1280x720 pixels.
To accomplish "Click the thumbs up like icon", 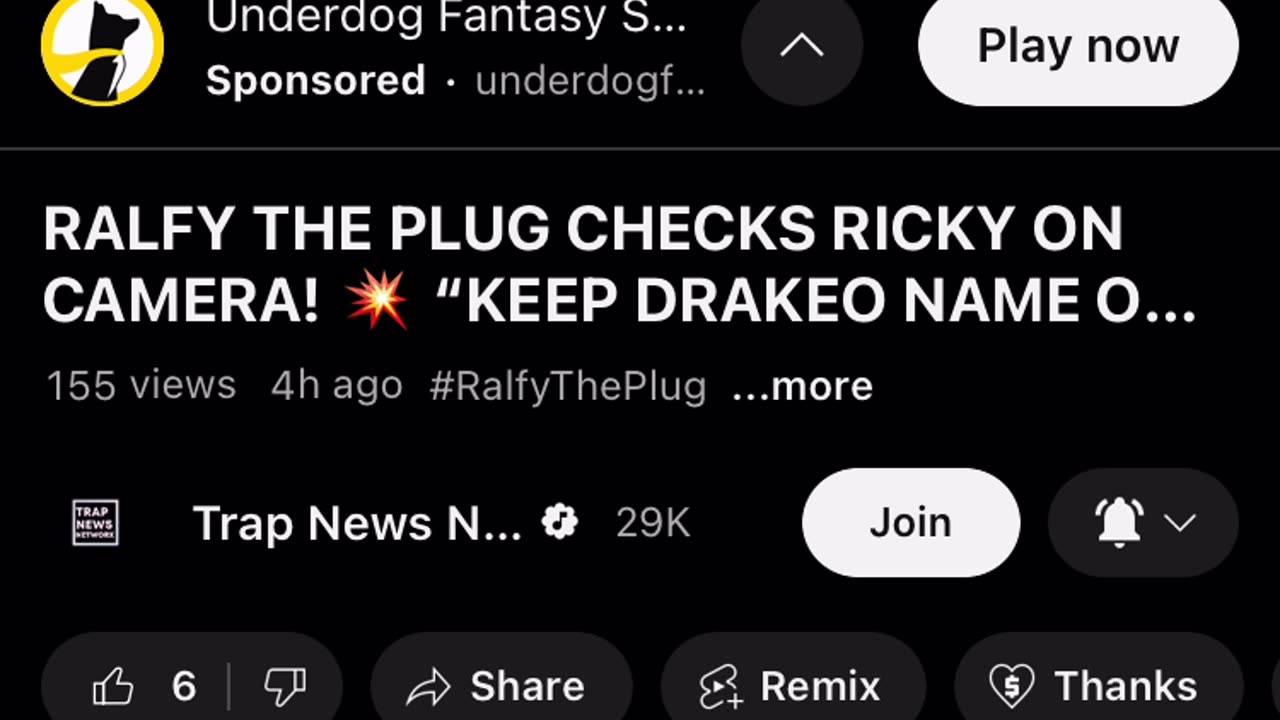I will (112, 687).
